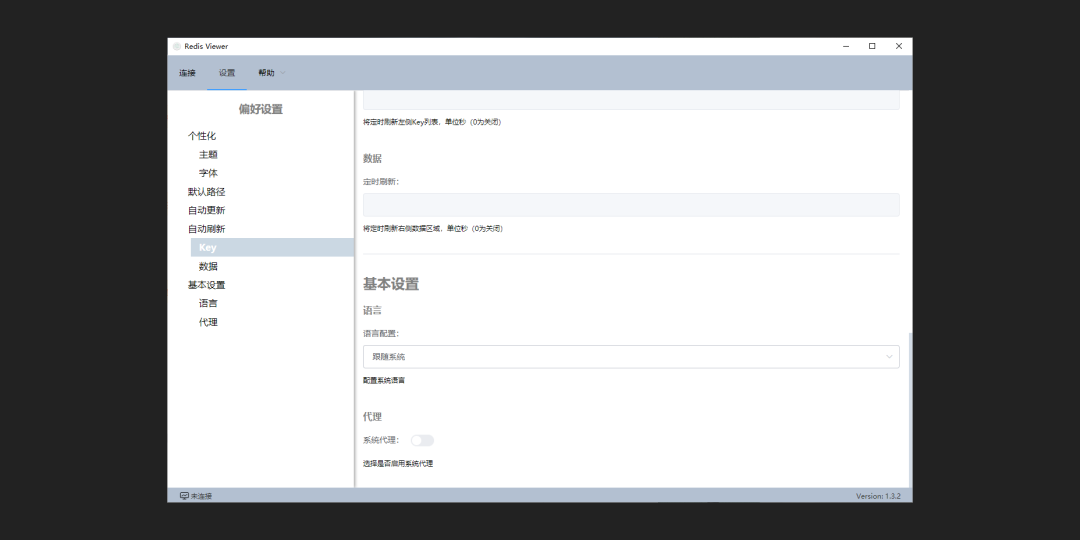1080x540 pixels.
Task: Select 主题 in preferences sidebar
Action: coord(208,154)
